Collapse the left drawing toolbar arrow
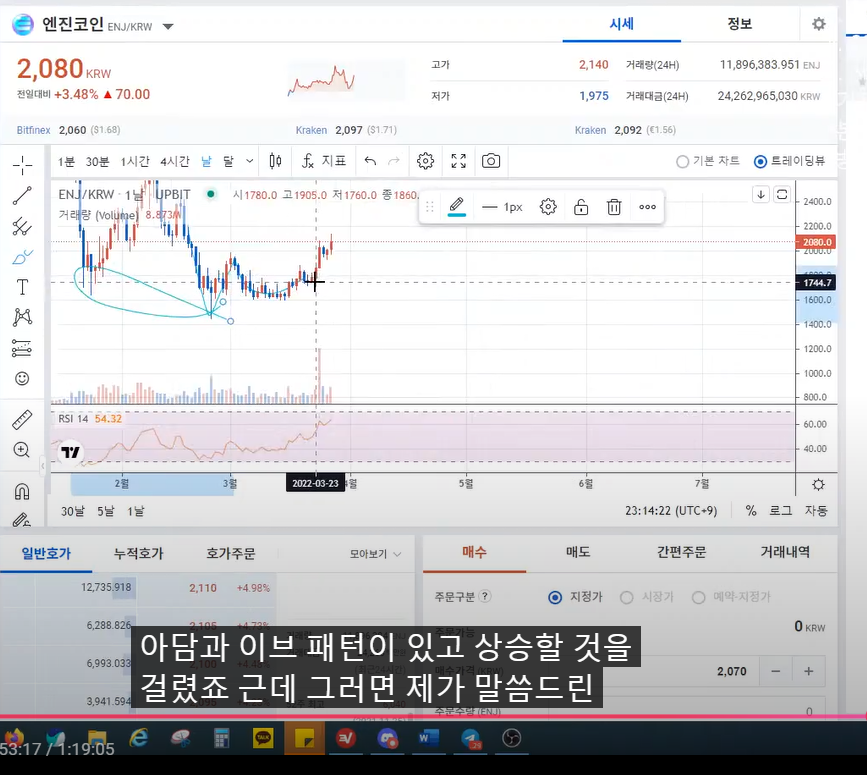Screen dimensions: 867x775 (43, 466)
